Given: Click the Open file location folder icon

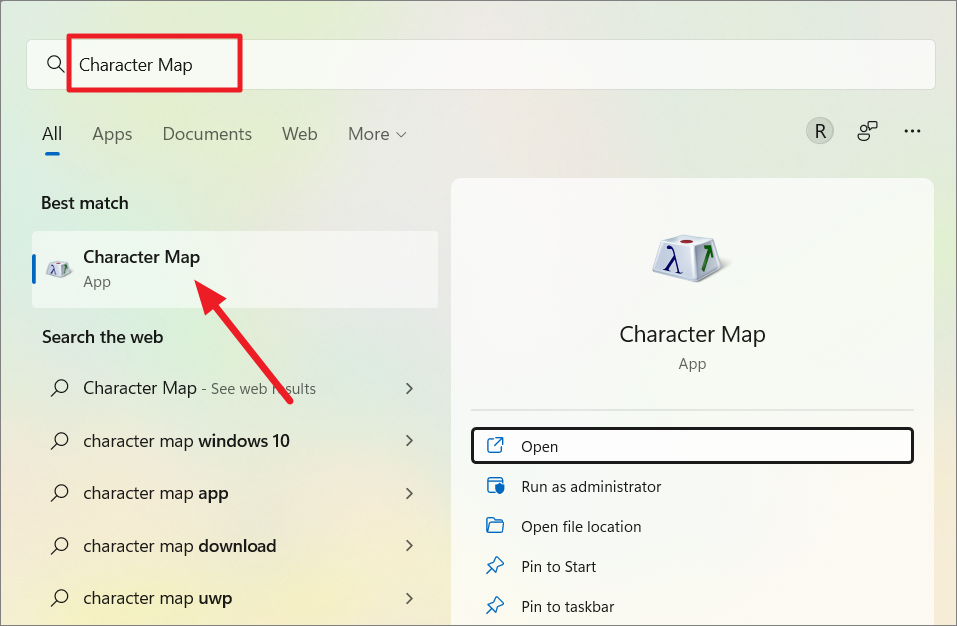Looking at the screenshot, I should click(495, 525).
